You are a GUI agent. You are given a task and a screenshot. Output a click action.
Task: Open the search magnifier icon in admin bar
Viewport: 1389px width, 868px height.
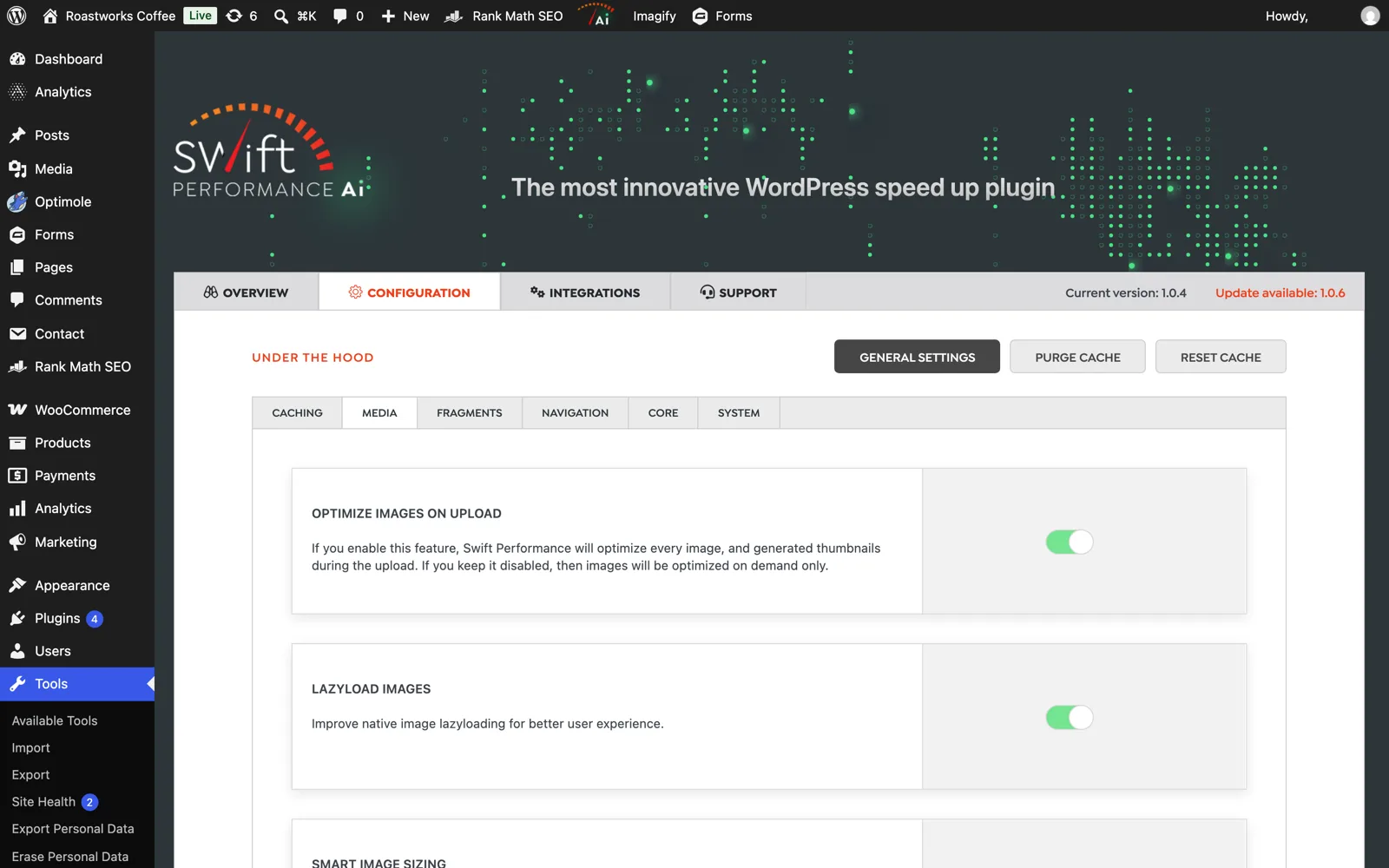click(x=281, y=16)
